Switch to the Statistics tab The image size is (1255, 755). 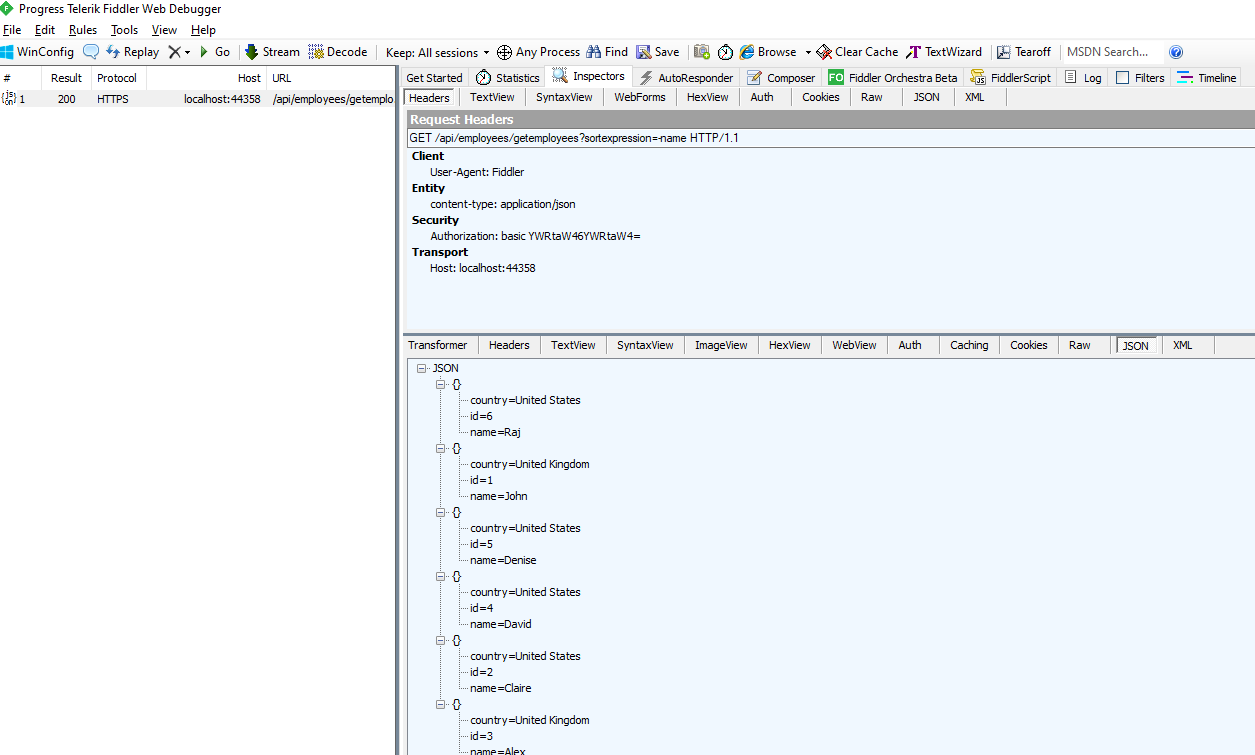click(508, 78)
